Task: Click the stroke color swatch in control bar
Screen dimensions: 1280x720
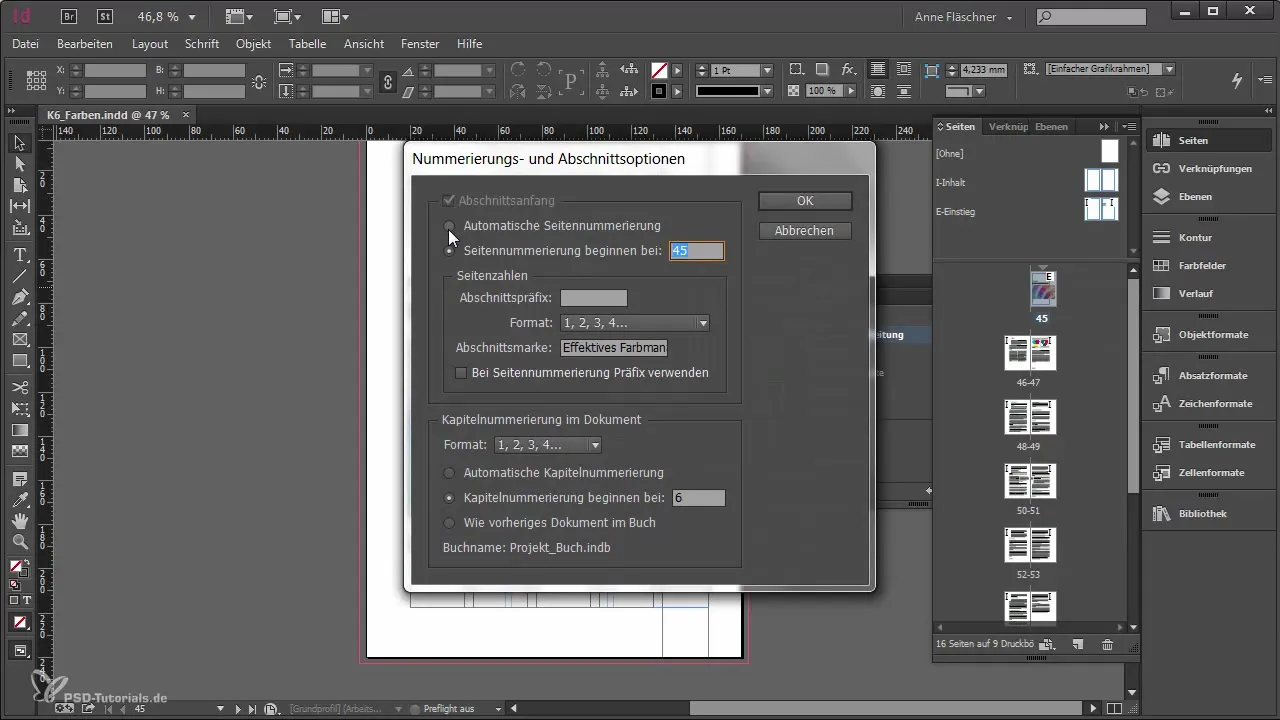Action: tap(659, 91)
